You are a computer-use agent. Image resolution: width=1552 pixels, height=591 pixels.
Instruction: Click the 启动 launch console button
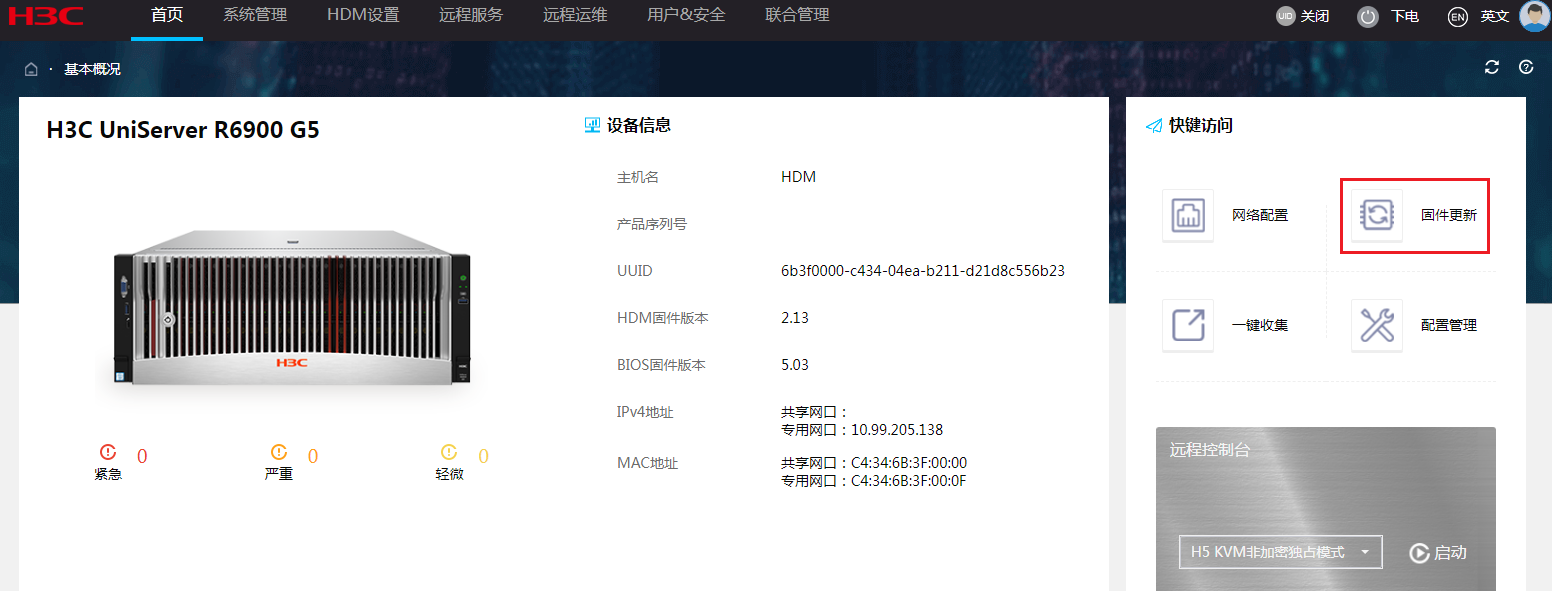[x=1438, y=553]
